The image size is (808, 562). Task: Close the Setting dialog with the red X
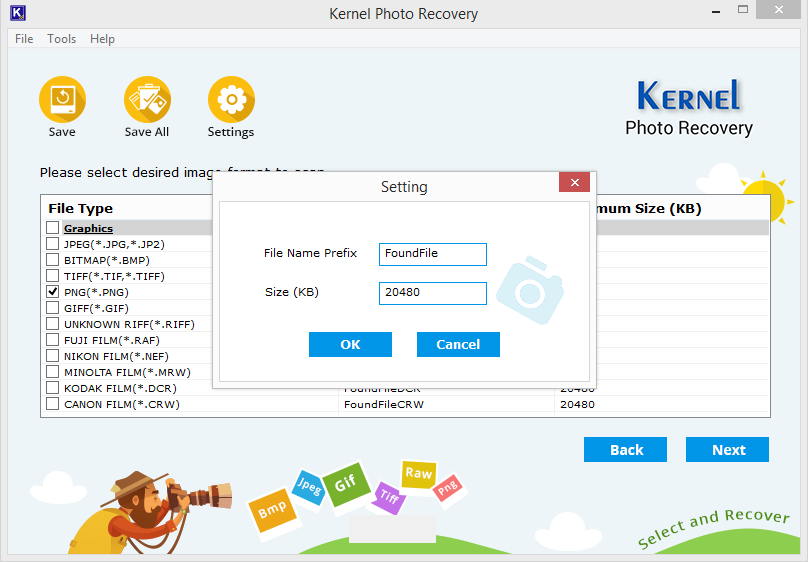coord(575,182)
